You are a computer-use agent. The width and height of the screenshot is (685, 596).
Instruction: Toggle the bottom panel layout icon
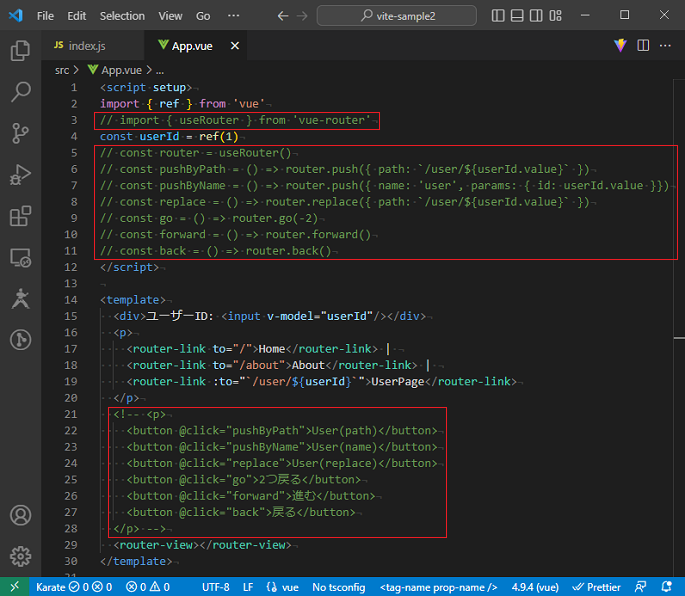[517, 16]
